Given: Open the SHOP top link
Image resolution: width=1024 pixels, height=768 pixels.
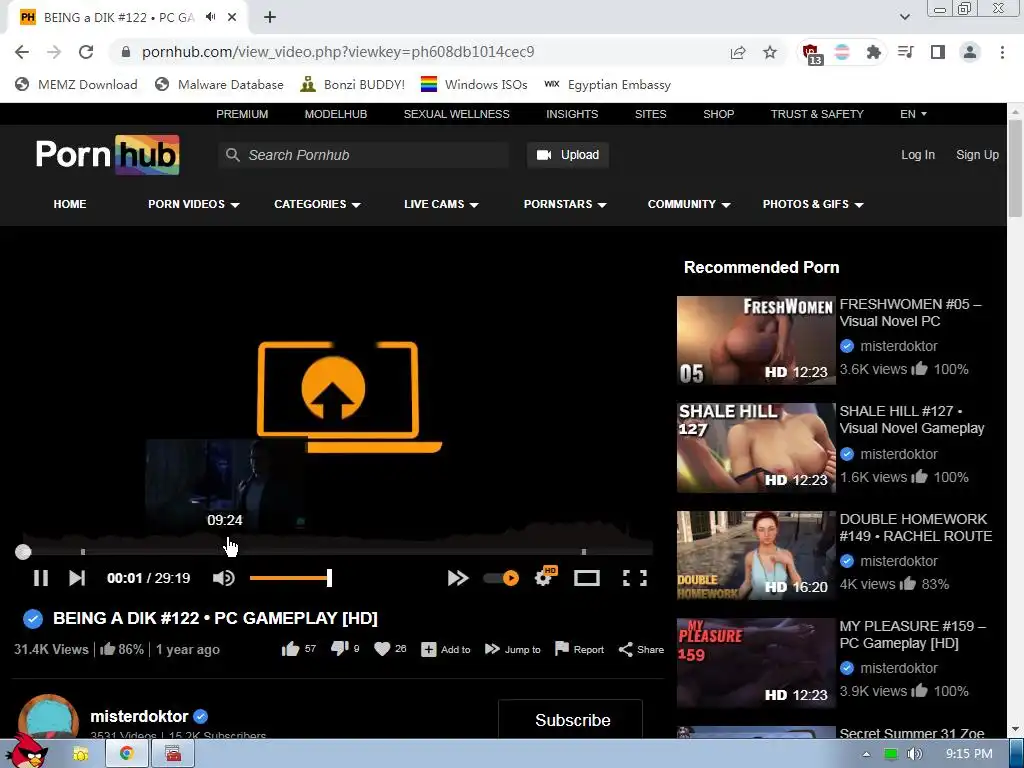Looking at the screenshot, I should [718, 114].
